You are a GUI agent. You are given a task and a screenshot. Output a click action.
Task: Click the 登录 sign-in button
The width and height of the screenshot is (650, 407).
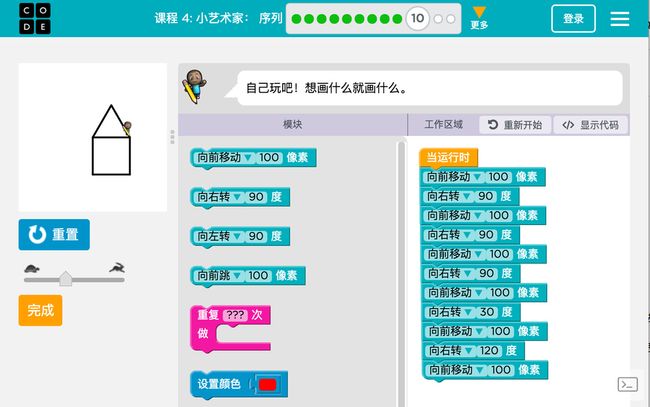click(573, 19)
